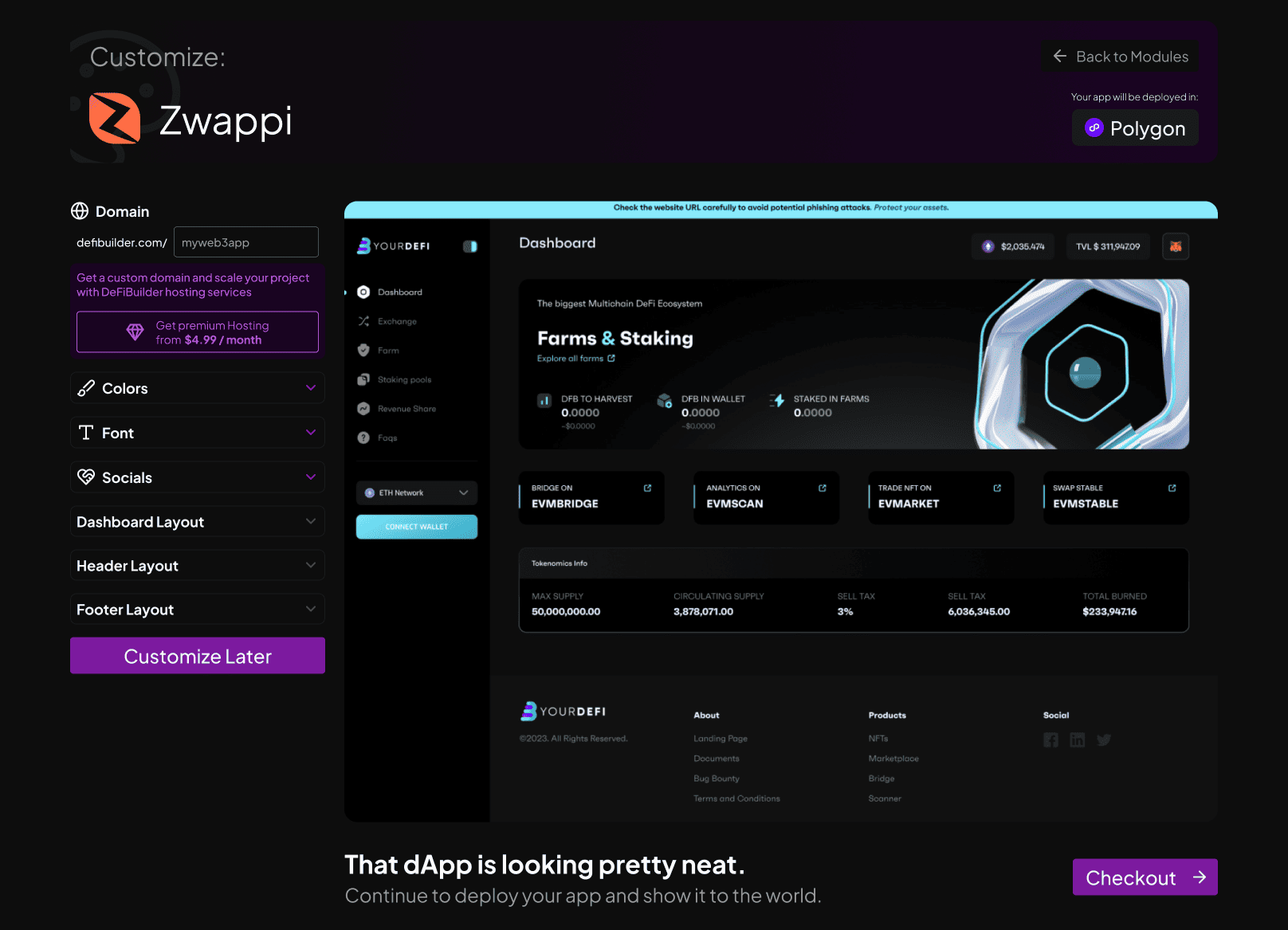Click the YOURDEFI sidebar logo

click(x=394, y=246)
